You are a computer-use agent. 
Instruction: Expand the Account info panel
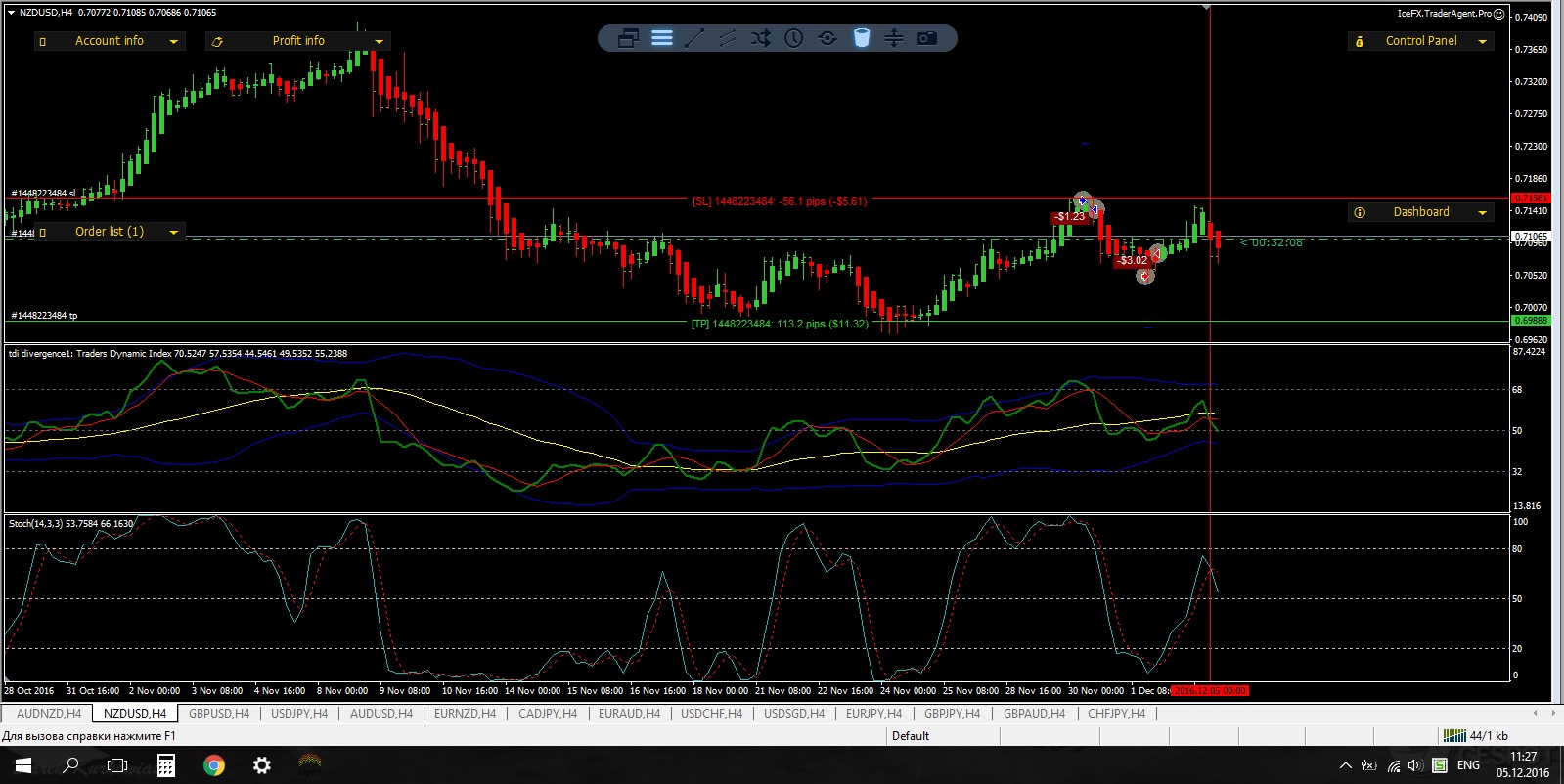click(174, 41)
